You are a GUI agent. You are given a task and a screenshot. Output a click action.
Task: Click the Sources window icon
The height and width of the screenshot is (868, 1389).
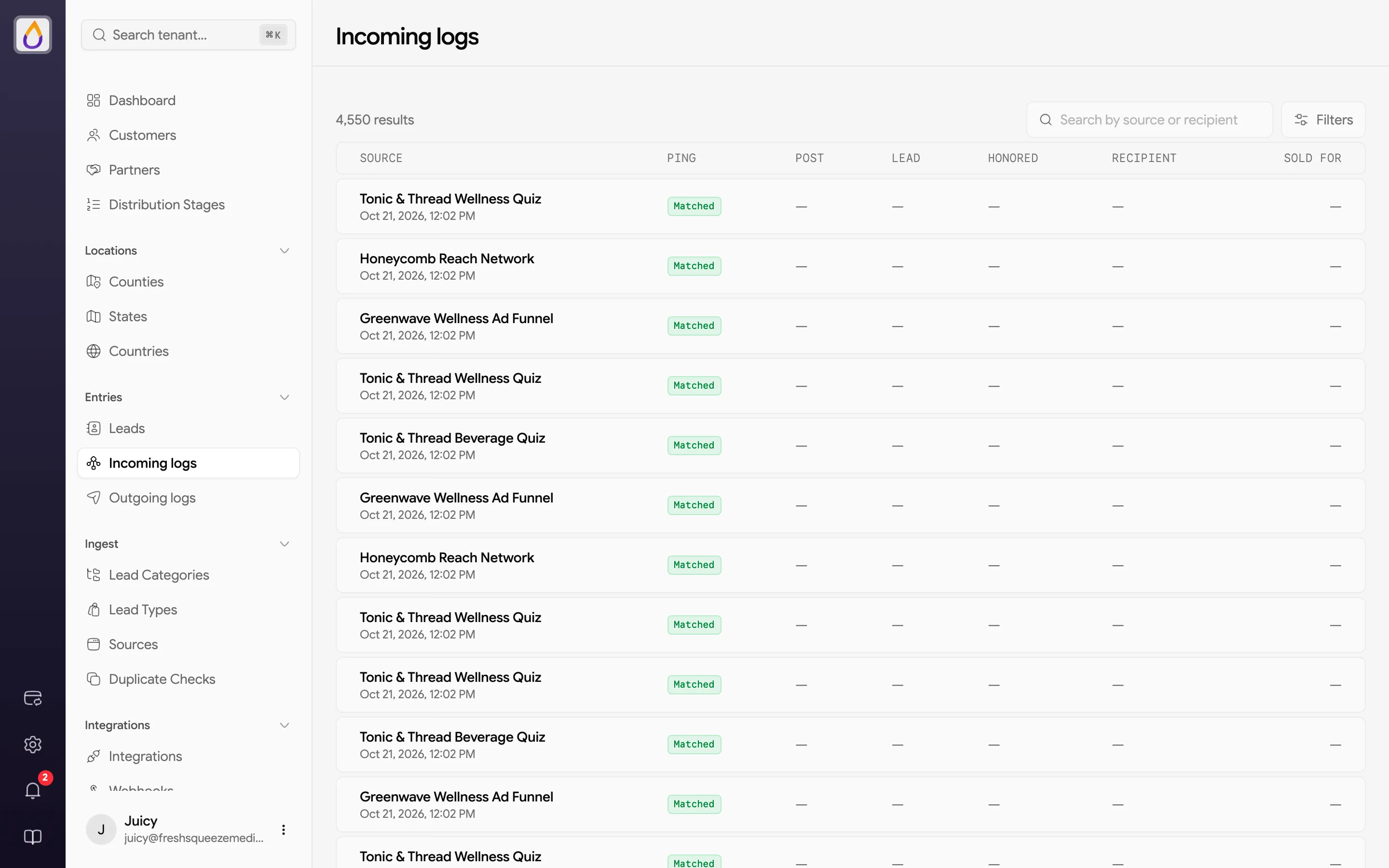point(94,644)
